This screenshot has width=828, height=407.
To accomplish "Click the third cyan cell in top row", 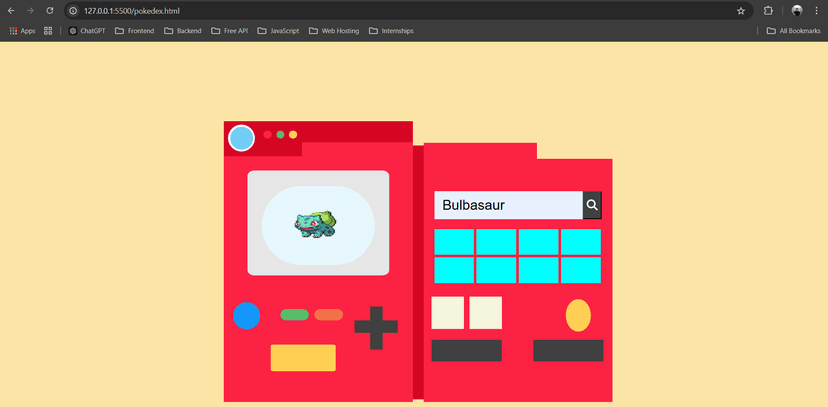I will pyautogui.click(x=539, y=242).
